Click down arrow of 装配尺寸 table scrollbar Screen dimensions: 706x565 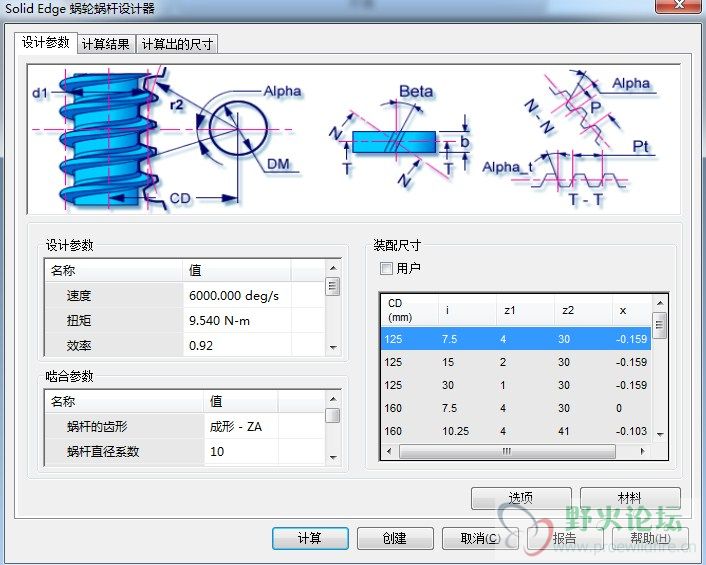659,434
